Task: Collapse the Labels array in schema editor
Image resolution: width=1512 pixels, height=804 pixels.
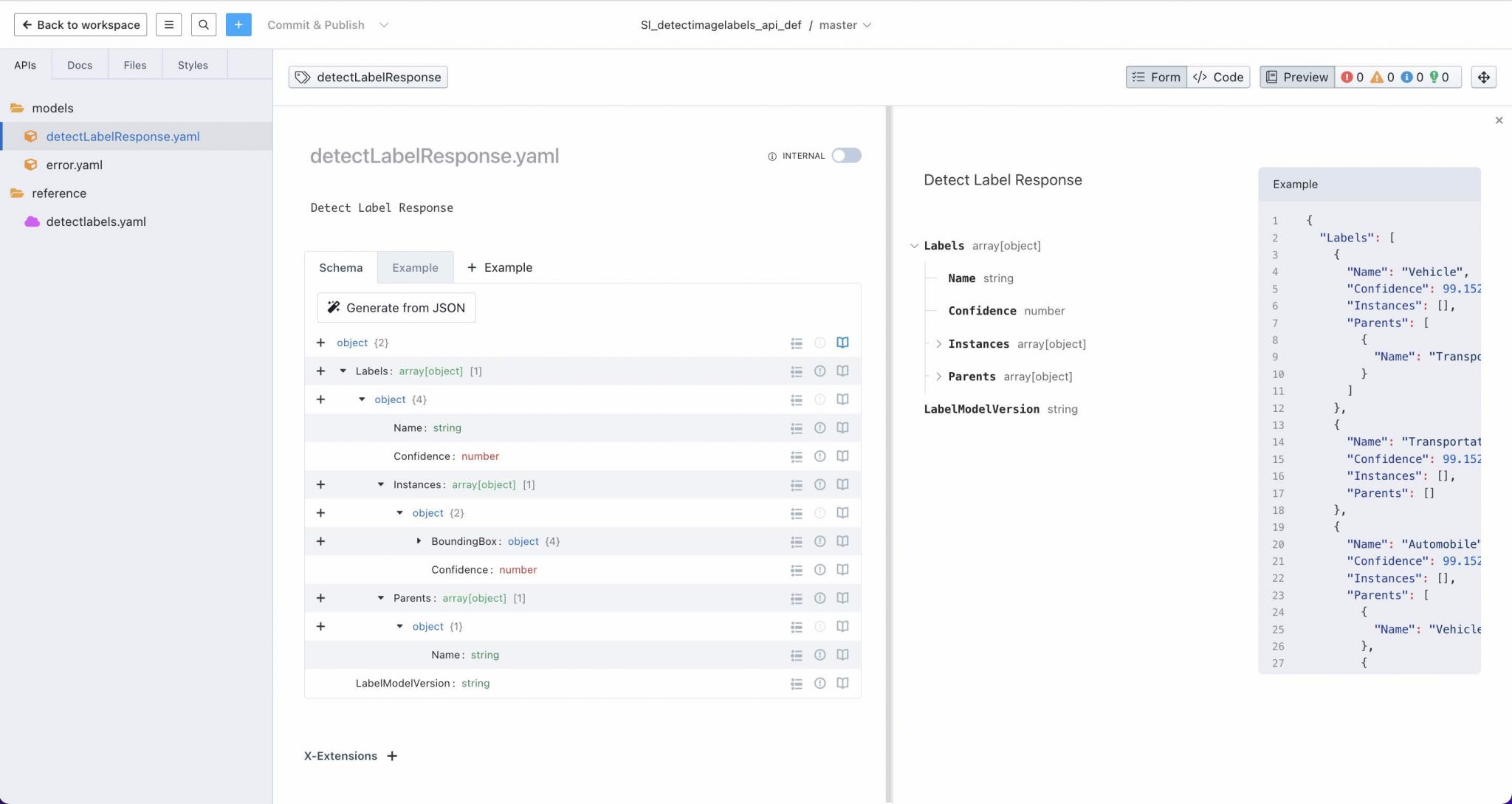Action: coord(343,371)
